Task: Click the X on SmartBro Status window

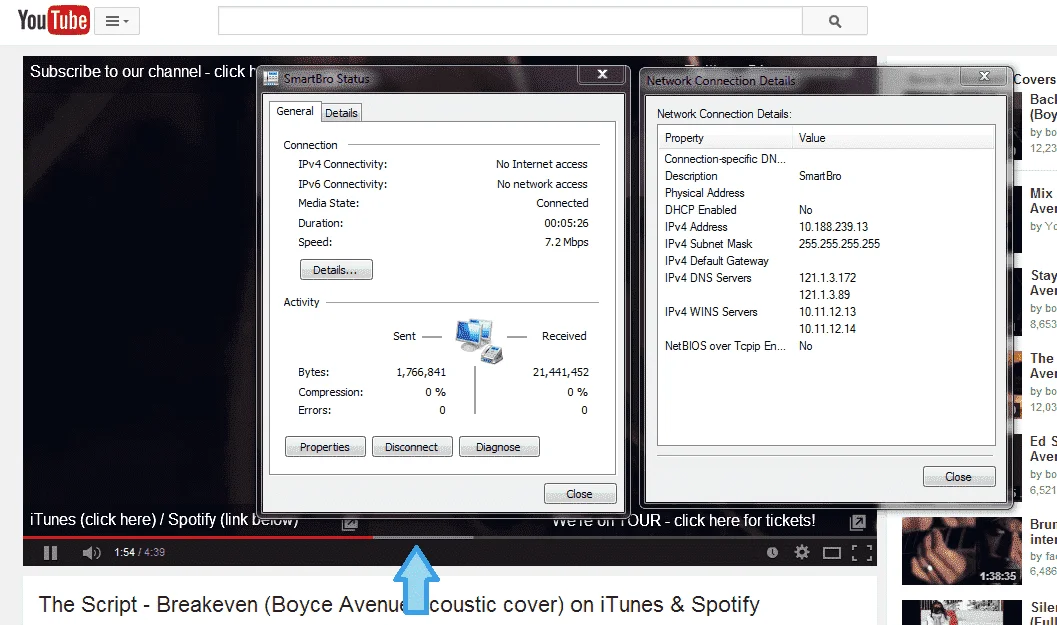Action: pyautogui.click(x=603, y=74)
